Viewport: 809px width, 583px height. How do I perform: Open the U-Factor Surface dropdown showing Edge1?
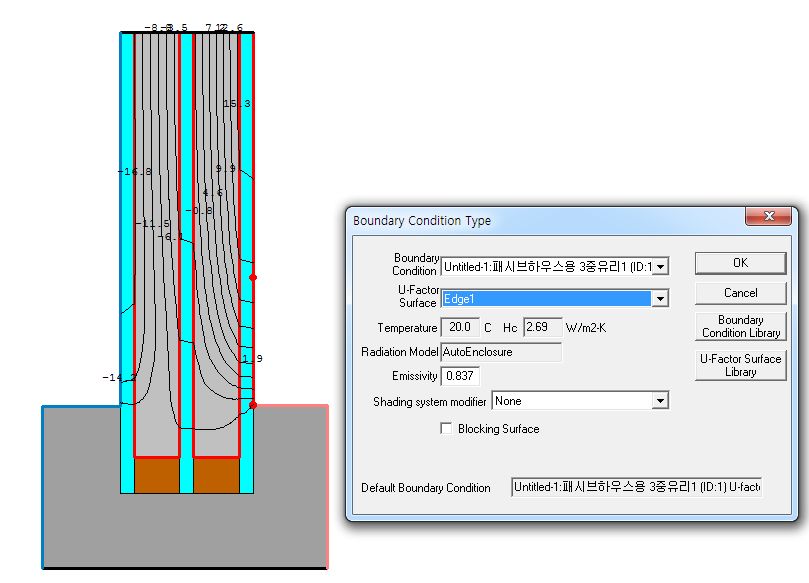pos(659,298)
